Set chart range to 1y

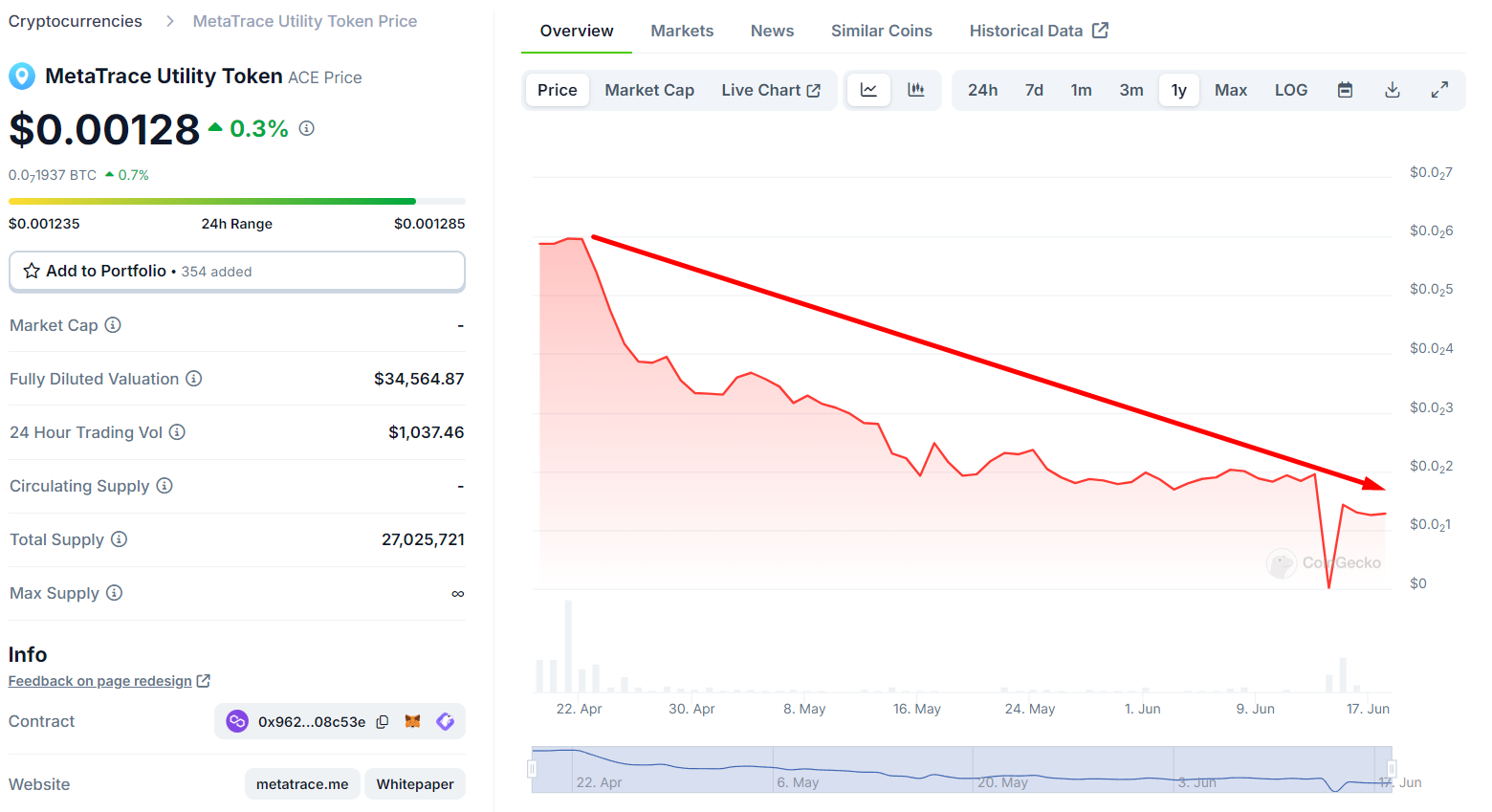pos(1179,90)
